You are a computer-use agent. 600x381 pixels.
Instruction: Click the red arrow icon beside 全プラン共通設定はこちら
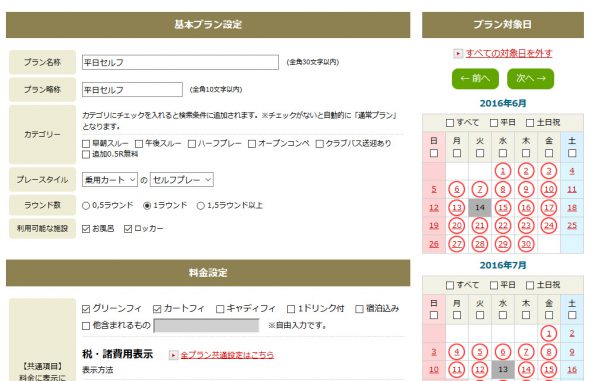173,355
